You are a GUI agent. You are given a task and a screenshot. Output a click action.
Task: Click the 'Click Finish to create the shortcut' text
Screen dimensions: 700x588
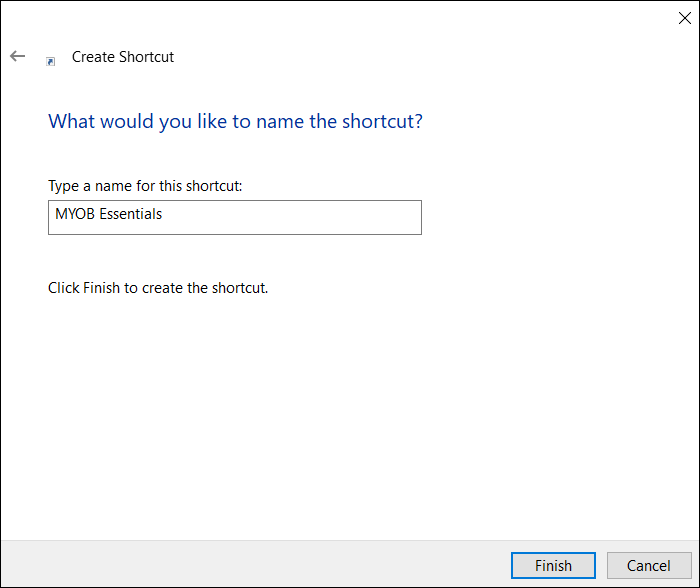pyautogui.click(x=158, y=288)
